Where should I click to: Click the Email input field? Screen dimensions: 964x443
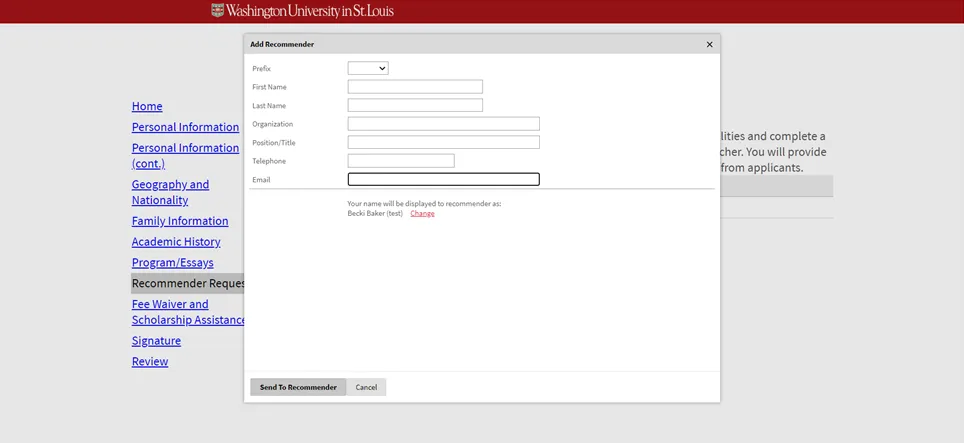click(443, 180)
